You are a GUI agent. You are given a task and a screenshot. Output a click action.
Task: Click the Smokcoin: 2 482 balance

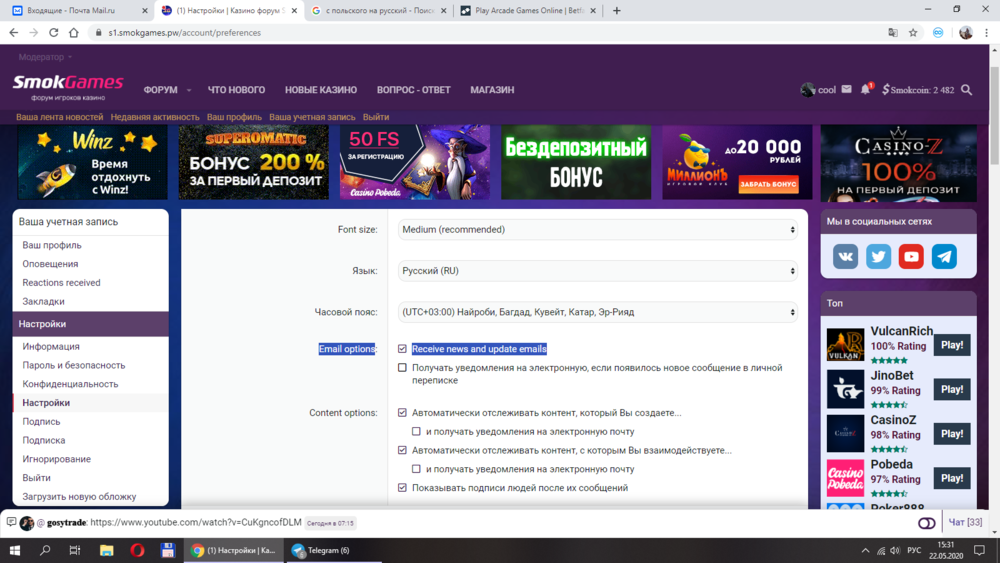tap(918, 90)
